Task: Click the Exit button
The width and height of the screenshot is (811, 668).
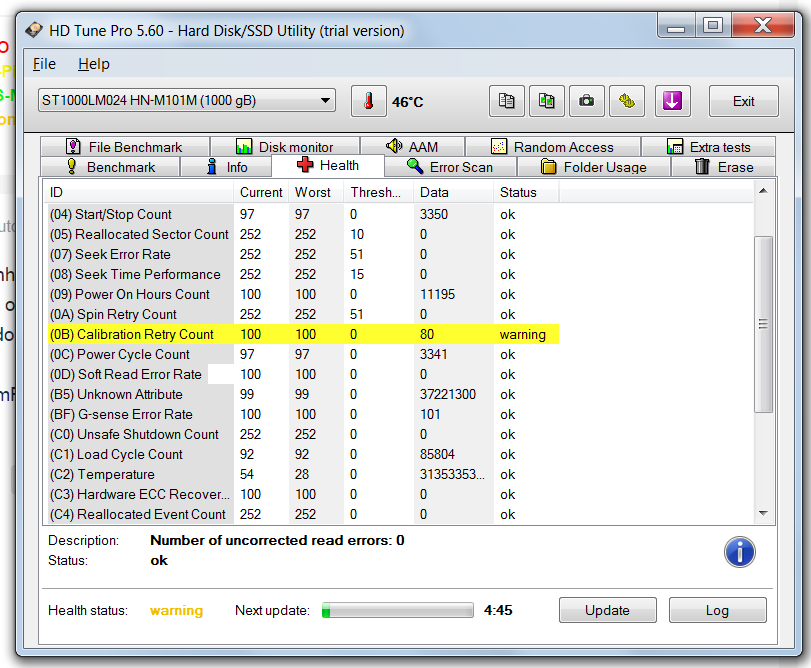Action: (x=744, y=101)
